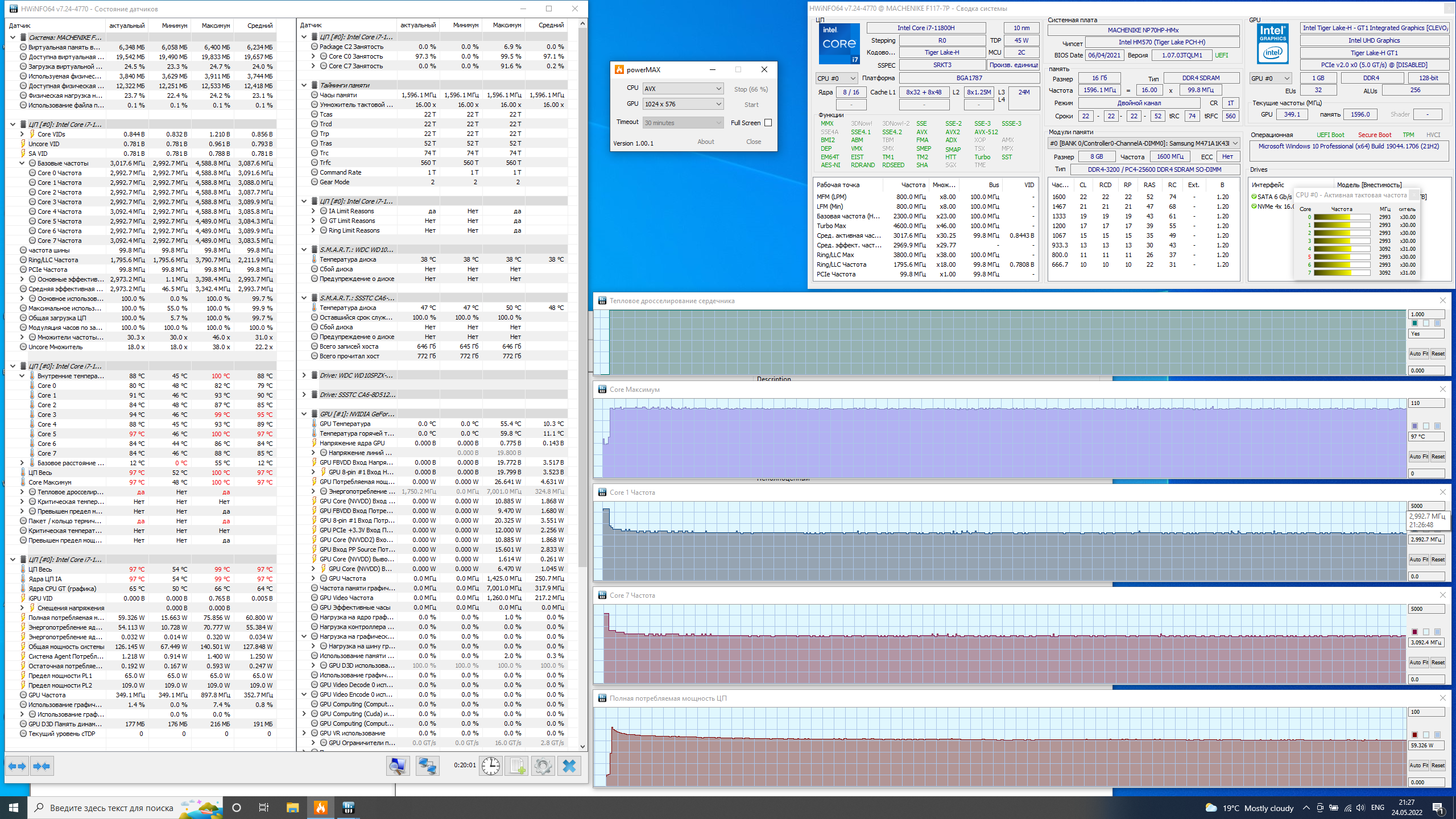
Task: Click the blue X icon in sensors toolbar
Action: 569,766
